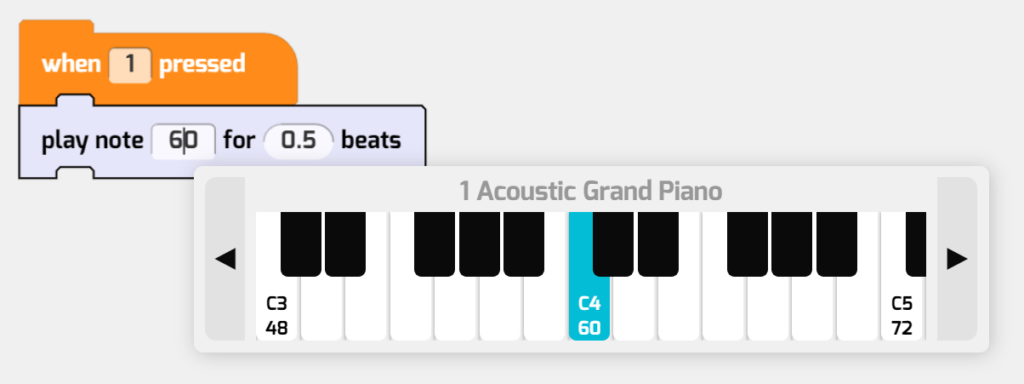Select the D#4 black key, second after C4
The height and width of the screenshot is (384, 1024).
pos(658,243)
